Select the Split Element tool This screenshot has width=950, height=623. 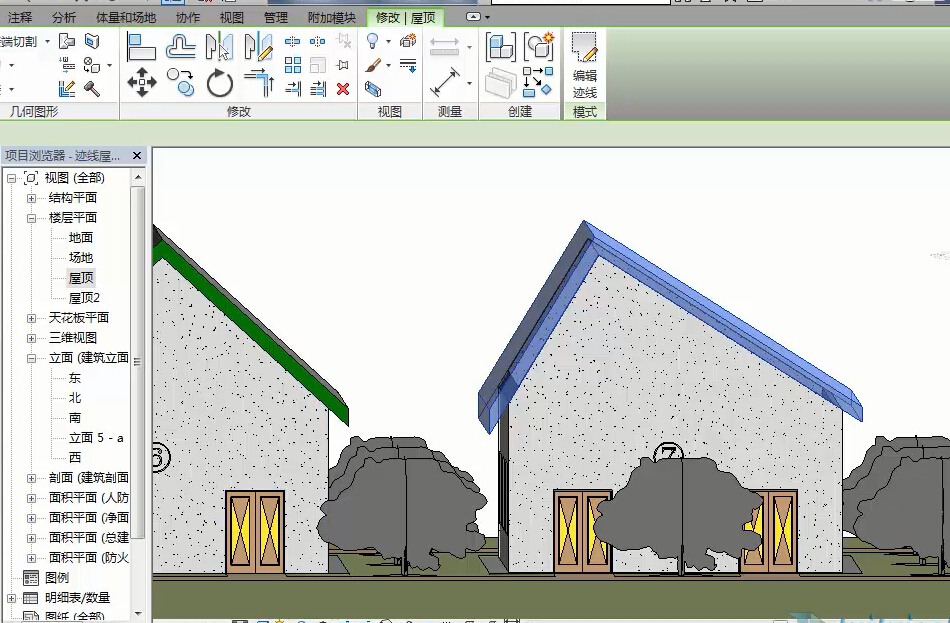click(293, 41)
